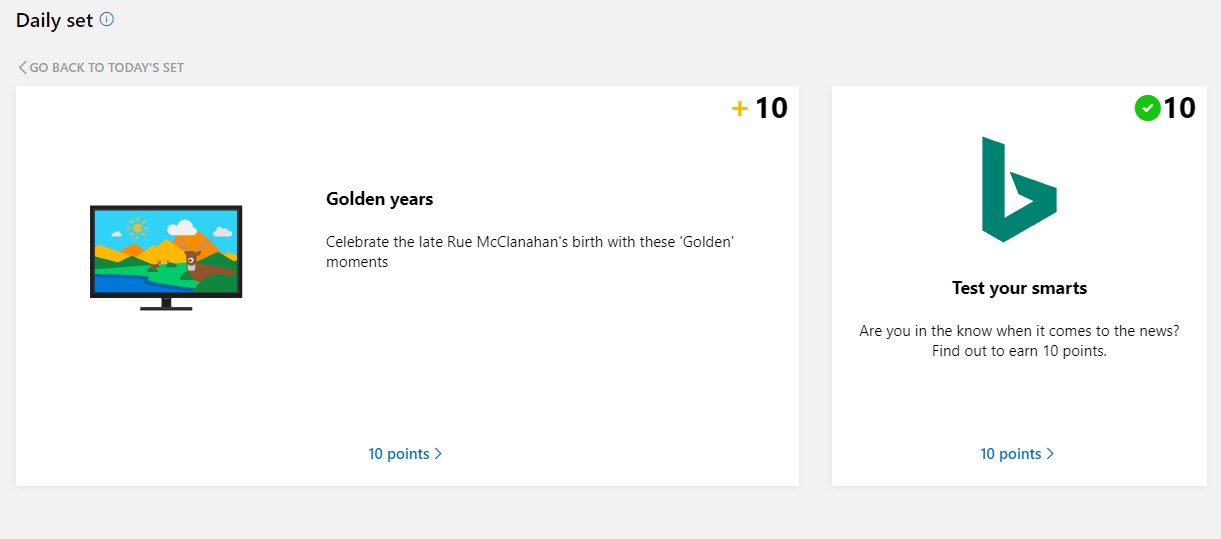Click the green checkmark completed badge
The image size is (1221, 539).
coord(1147,108)
